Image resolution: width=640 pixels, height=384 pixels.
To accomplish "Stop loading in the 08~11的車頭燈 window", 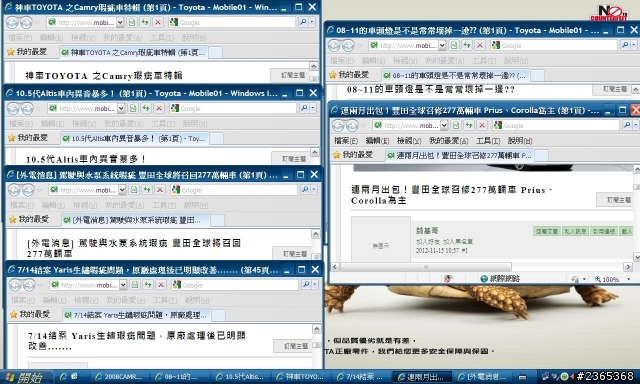I will pos(480,45).
